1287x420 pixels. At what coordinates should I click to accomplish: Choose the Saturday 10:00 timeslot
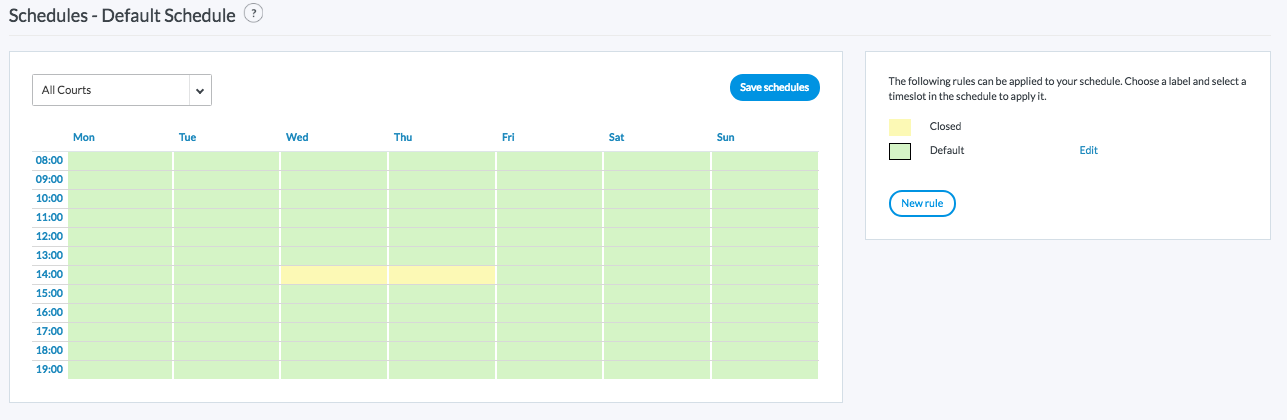(x=656, y=198)
